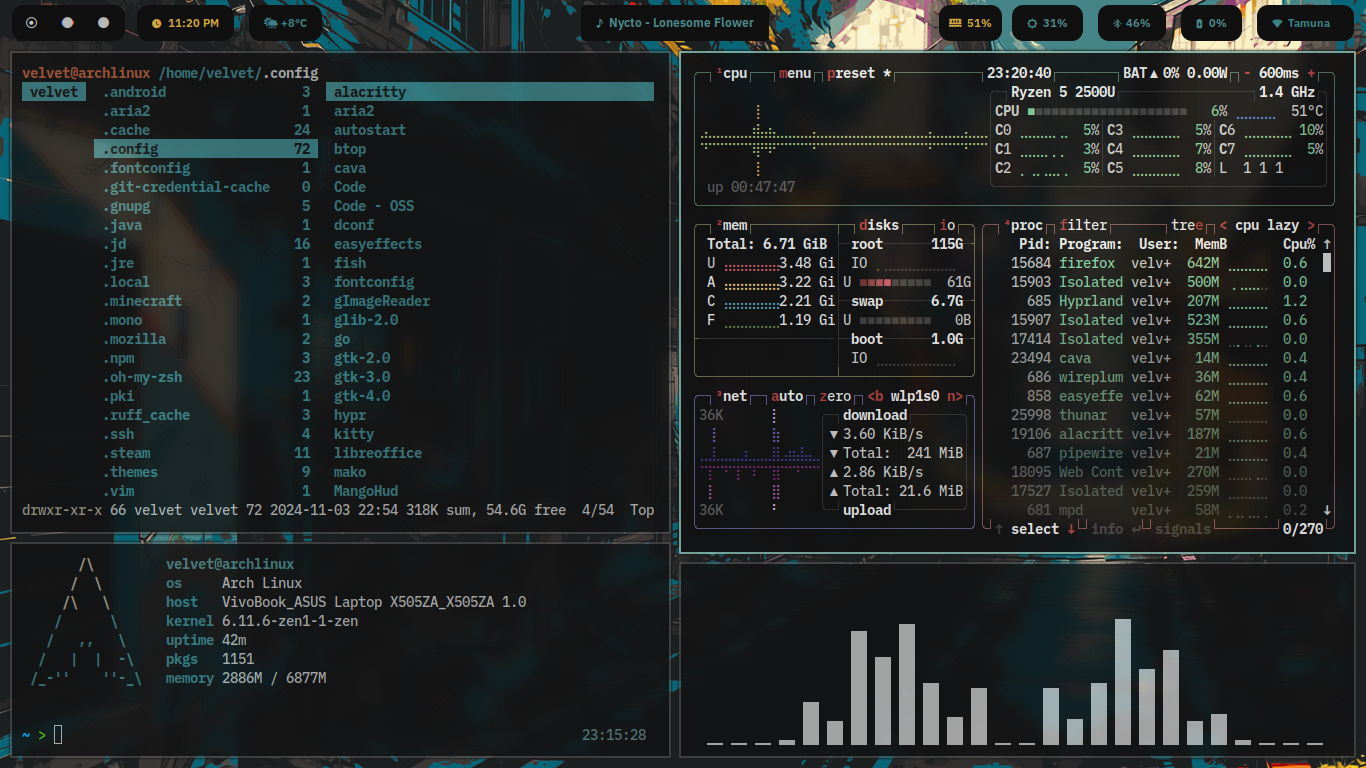Click the process list scroll down arrow
The height and width of the screenshot is (768, 1366).
tap(1327, 510)
